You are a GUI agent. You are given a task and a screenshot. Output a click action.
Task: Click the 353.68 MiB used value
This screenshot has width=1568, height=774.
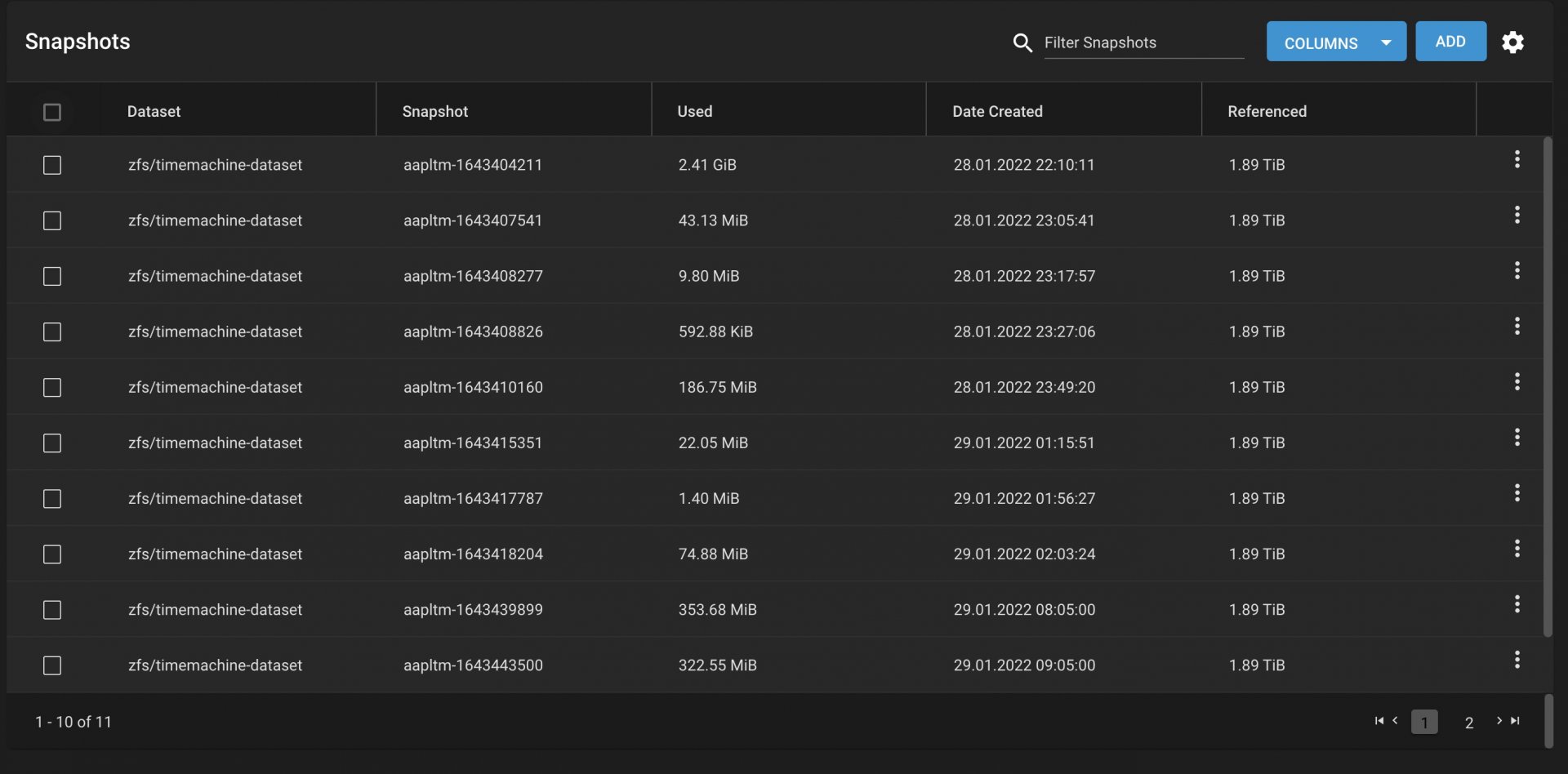pos(717,610)
